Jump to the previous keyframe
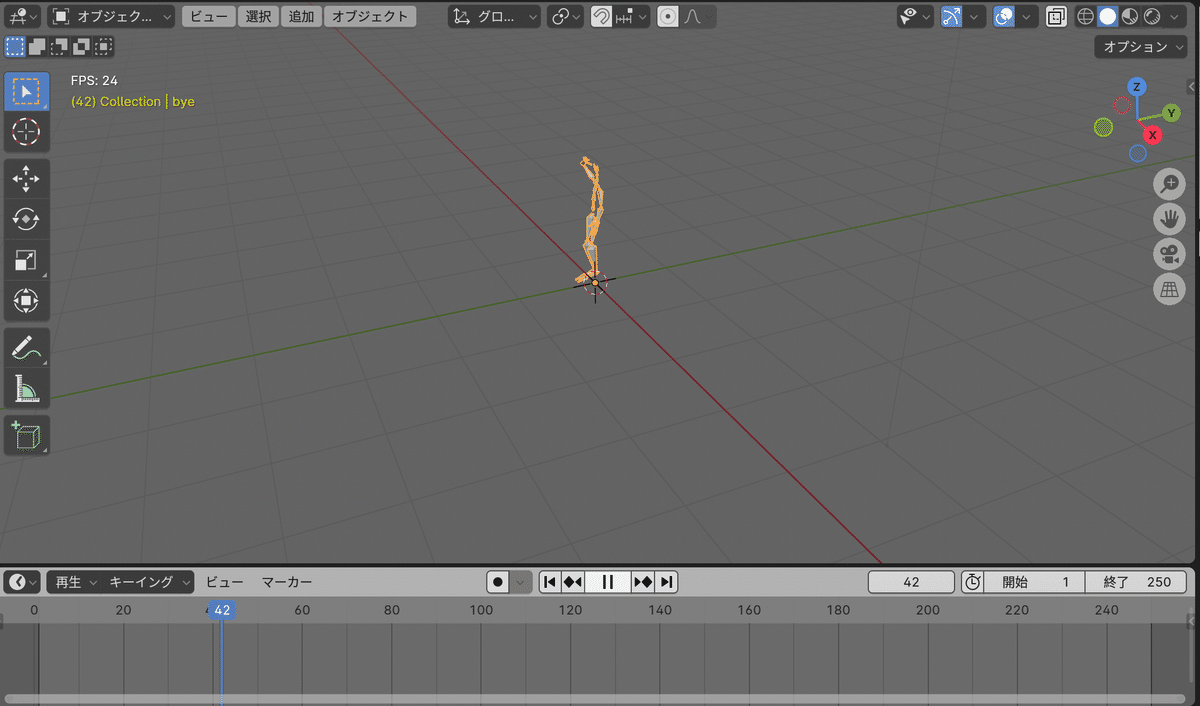The height and width of the screenshot is (706, 1200). point(572,582)
